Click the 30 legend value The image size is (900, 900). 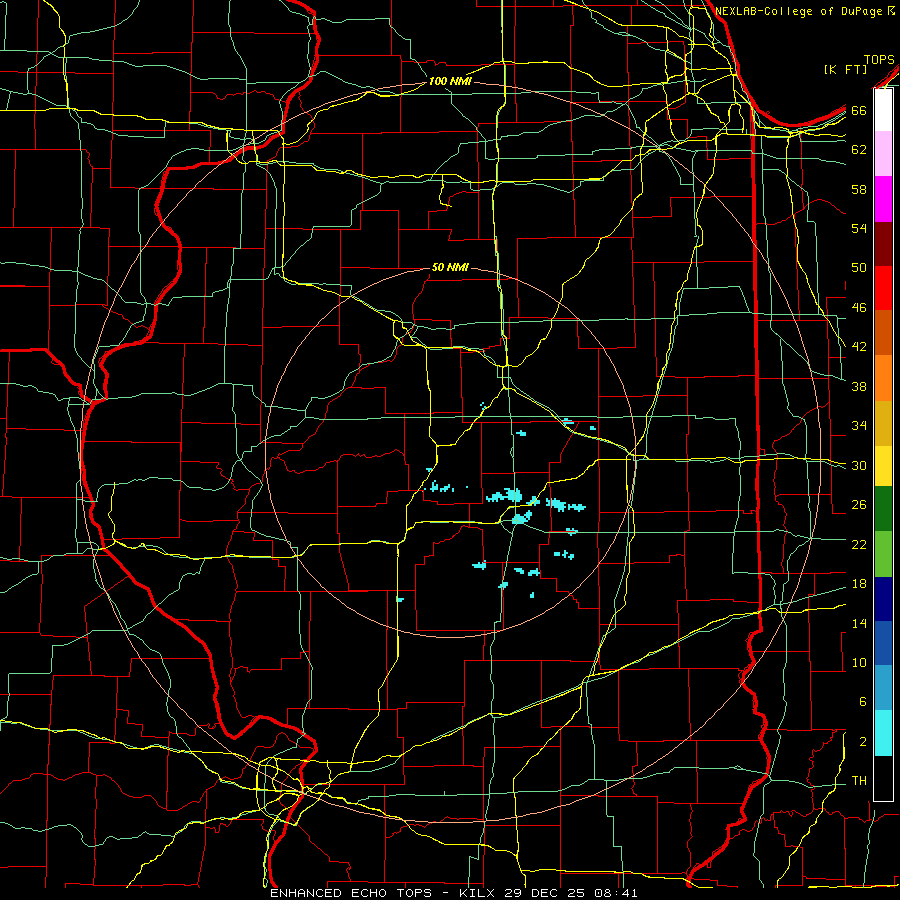point(859,465)
